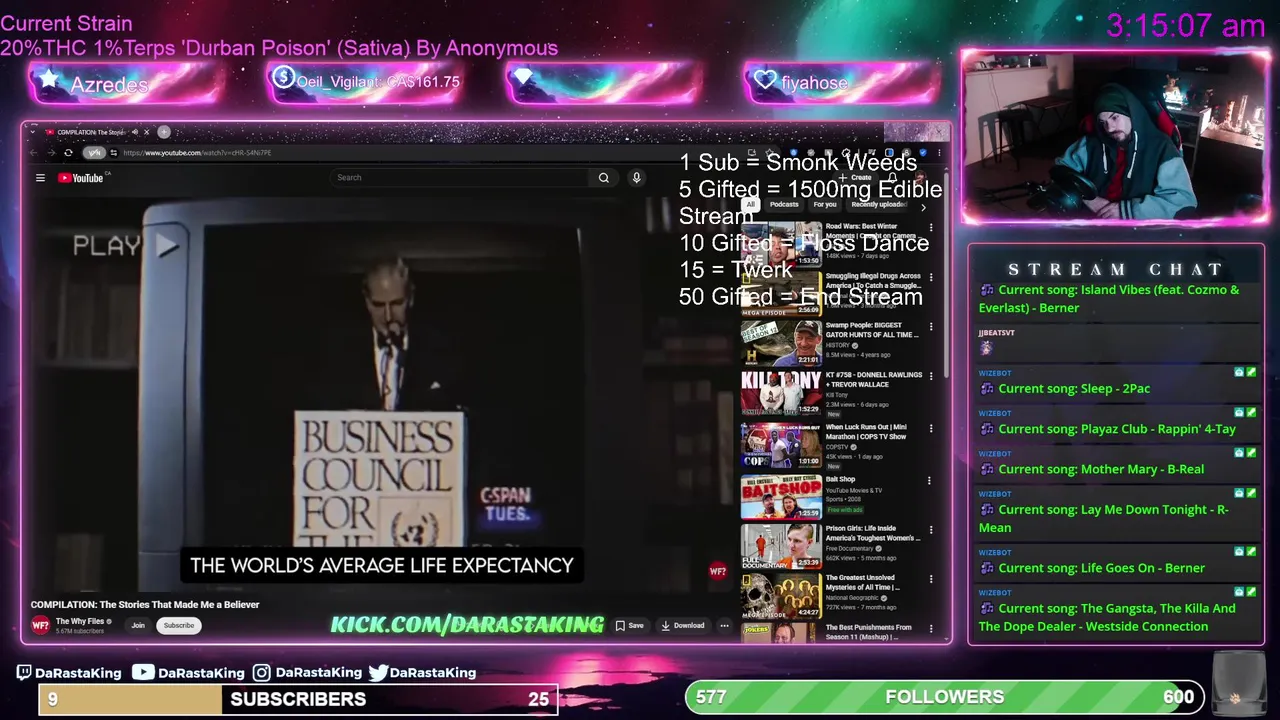1280x720 pixels.
Task: Open Best Punishments From Season 11 title
Action: point(868,631)
